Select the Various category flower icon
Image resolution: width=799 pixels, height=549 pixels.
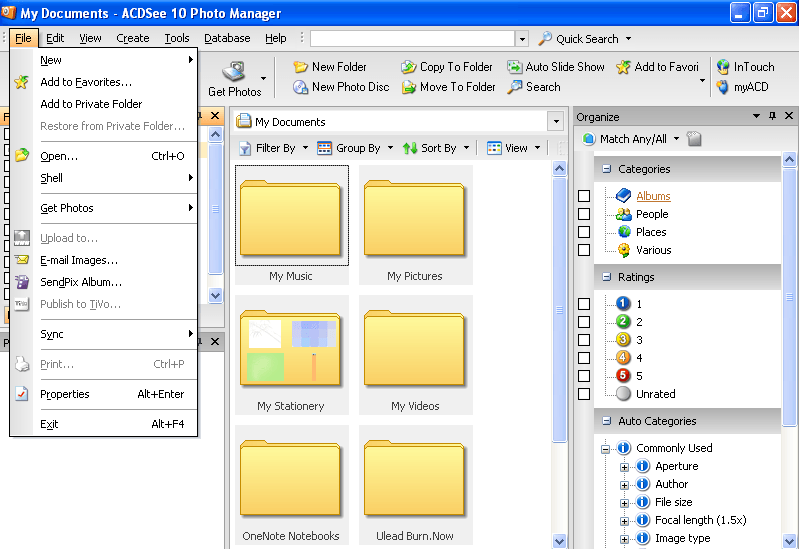624,250
